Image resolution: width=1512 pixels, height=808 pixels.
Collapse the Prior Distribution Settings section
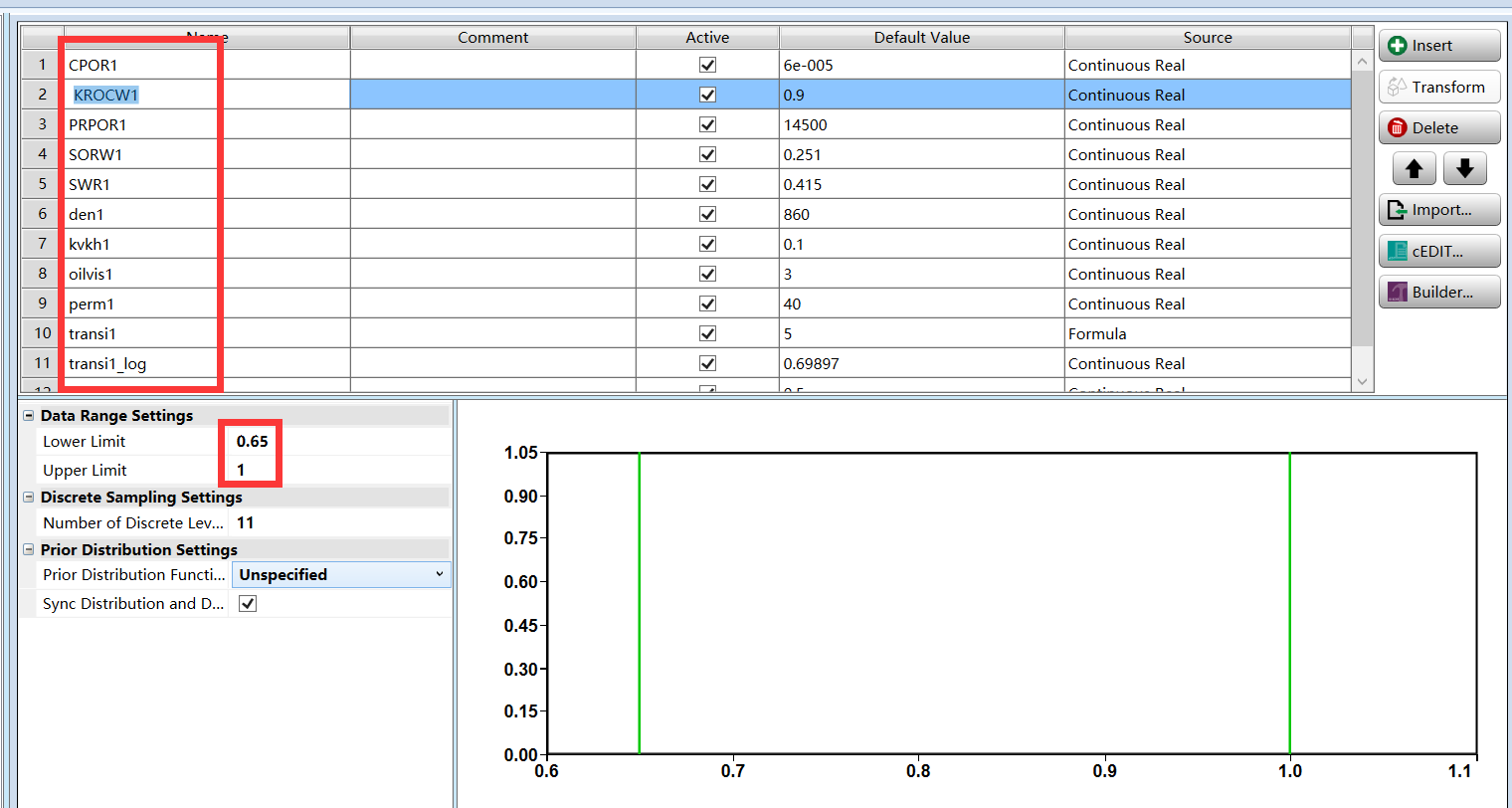click(29, 550)
